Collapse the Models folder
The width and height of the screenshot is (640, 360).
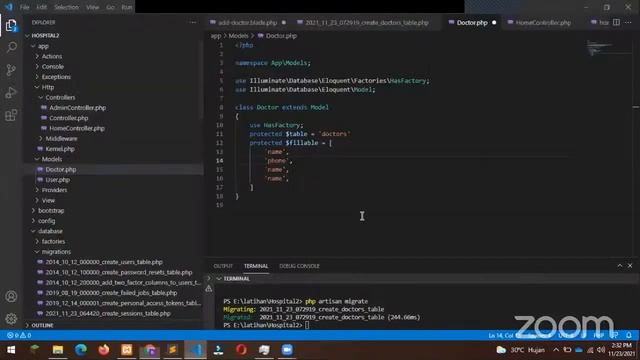51,159
